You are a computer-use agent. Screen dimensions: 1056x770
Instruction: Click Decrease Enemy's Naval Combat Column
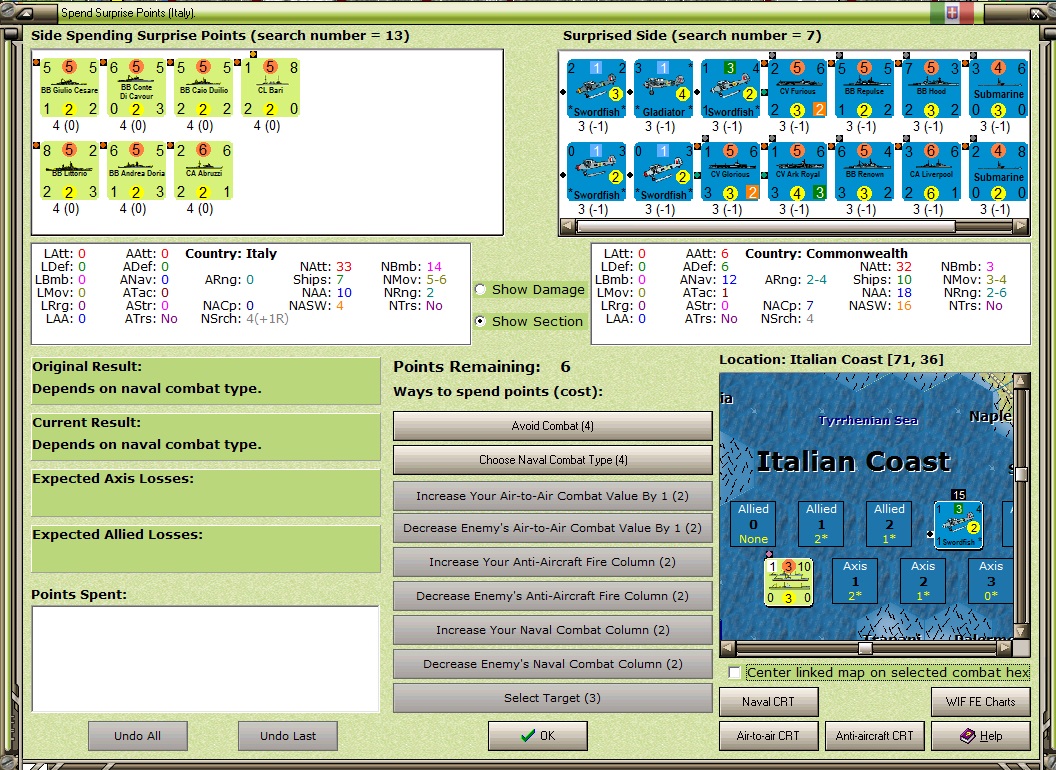(552, 664)
